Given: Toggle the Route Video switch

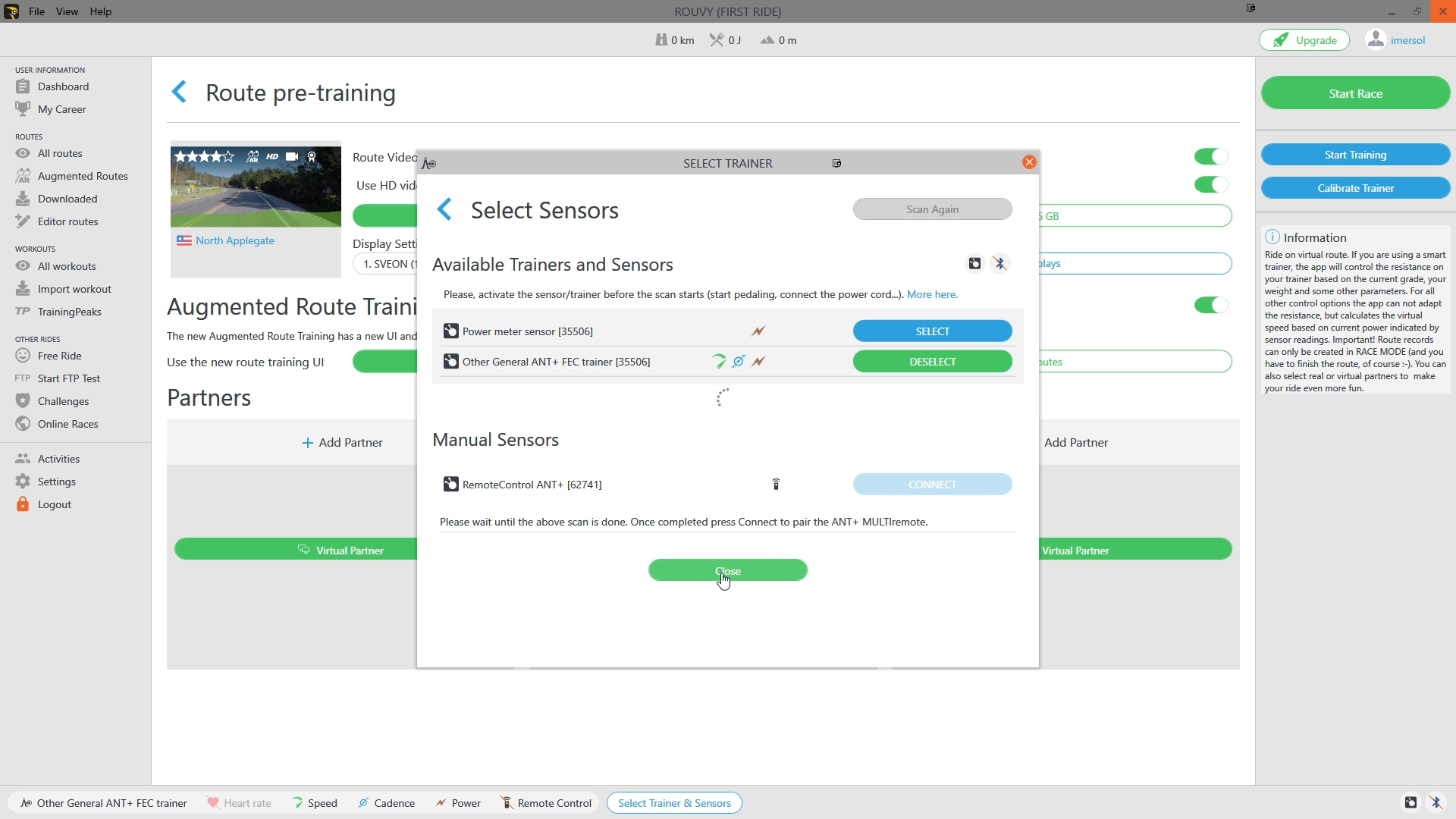Looking at the screenshot, I should click(1211, 156).
